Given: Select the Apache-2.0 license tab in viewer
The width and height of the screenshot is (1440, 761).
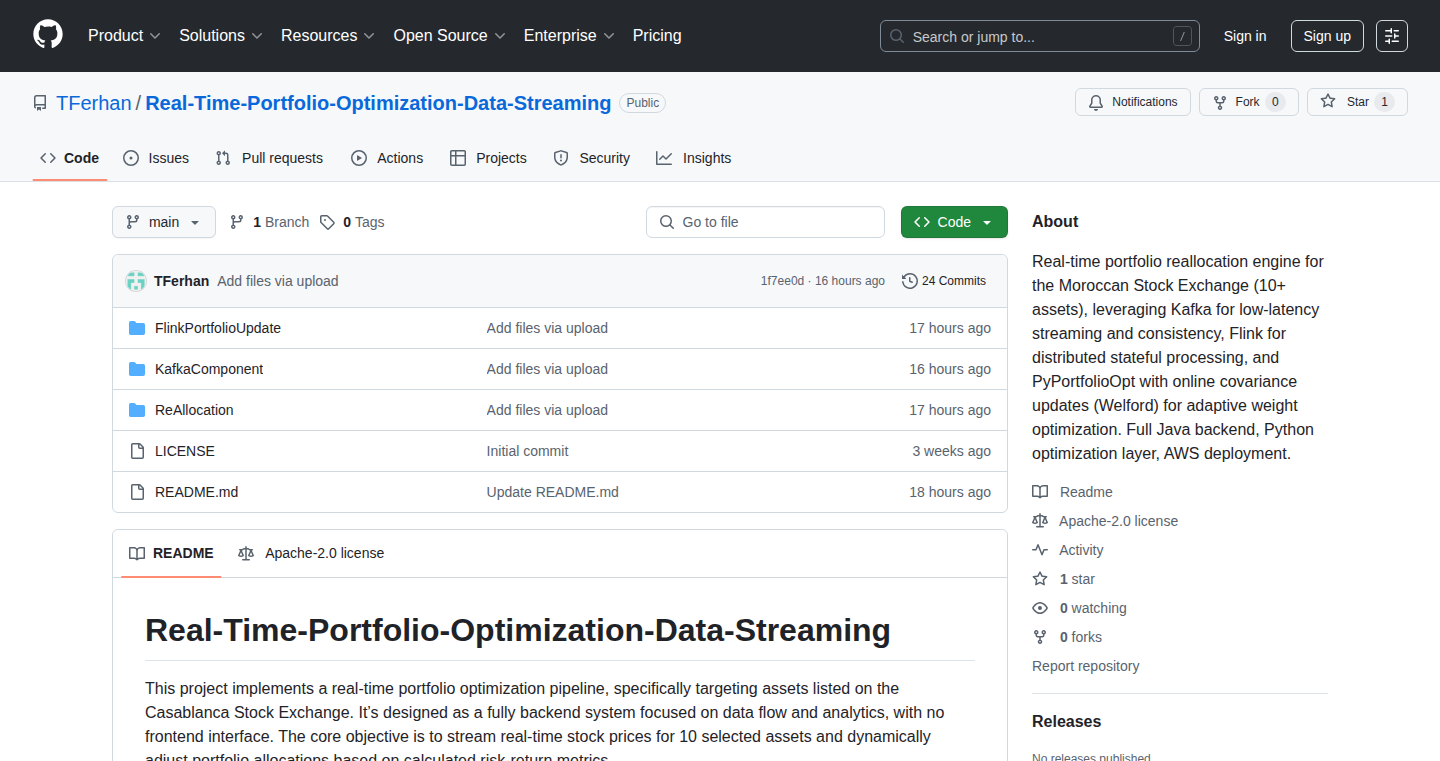Looking at the screenshot, I should pyautogui.click(x=311, y=553).
